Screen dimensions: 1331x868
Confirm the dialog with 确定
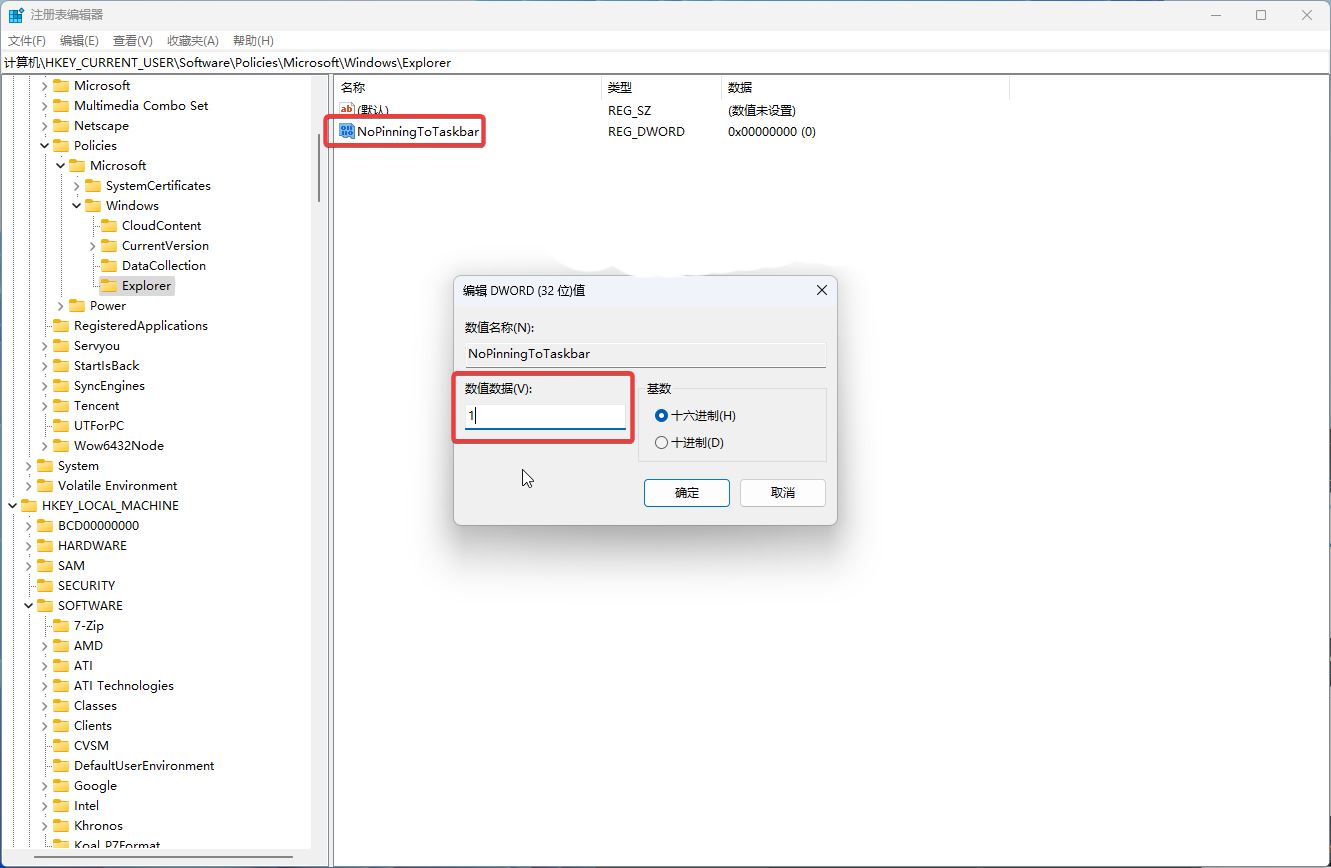(687, 492)
